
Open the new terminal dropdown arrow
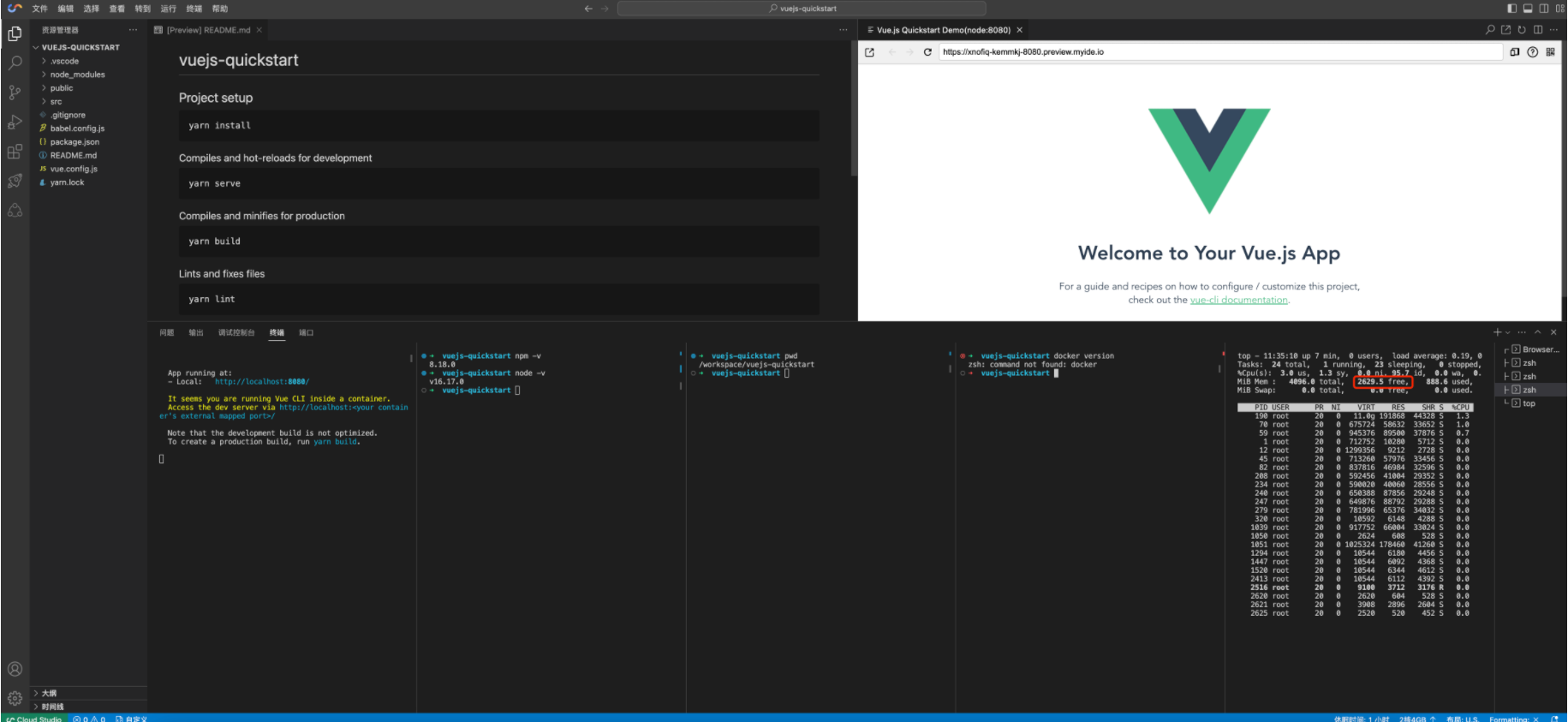[x=1508, y=332]
